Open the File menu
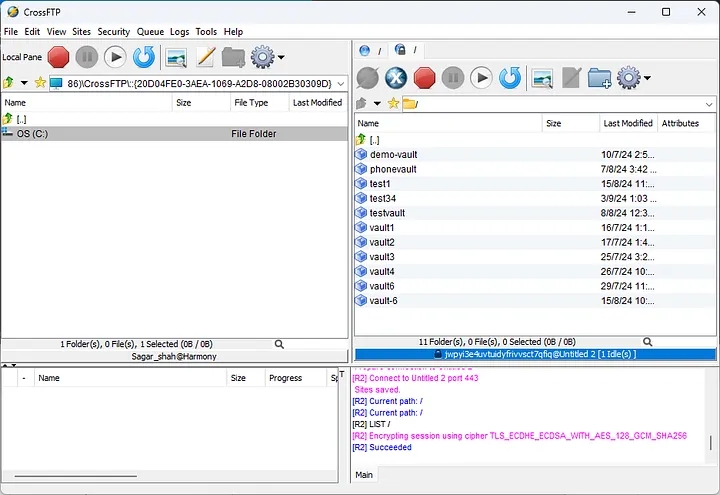The height and width of the screenshot is (495, 720). (11, 32)
